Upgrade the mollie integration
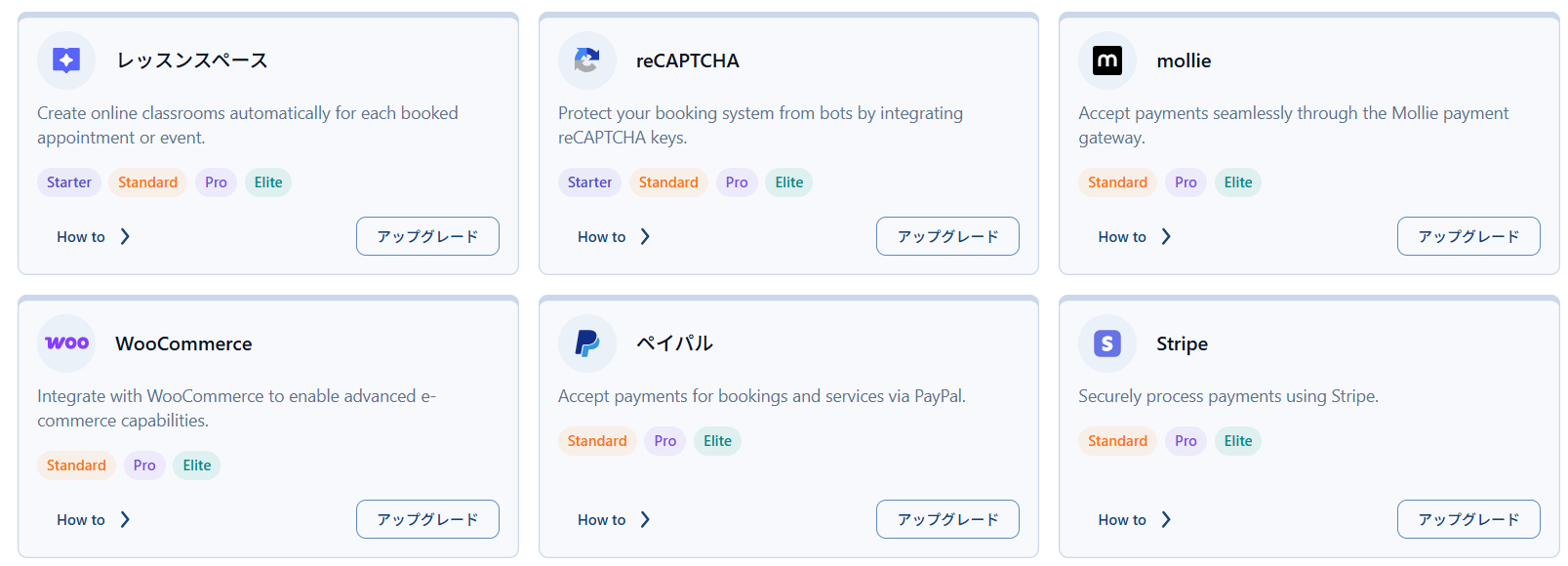The height and width of the screenshot is (566, 1568). point(1467,236)
